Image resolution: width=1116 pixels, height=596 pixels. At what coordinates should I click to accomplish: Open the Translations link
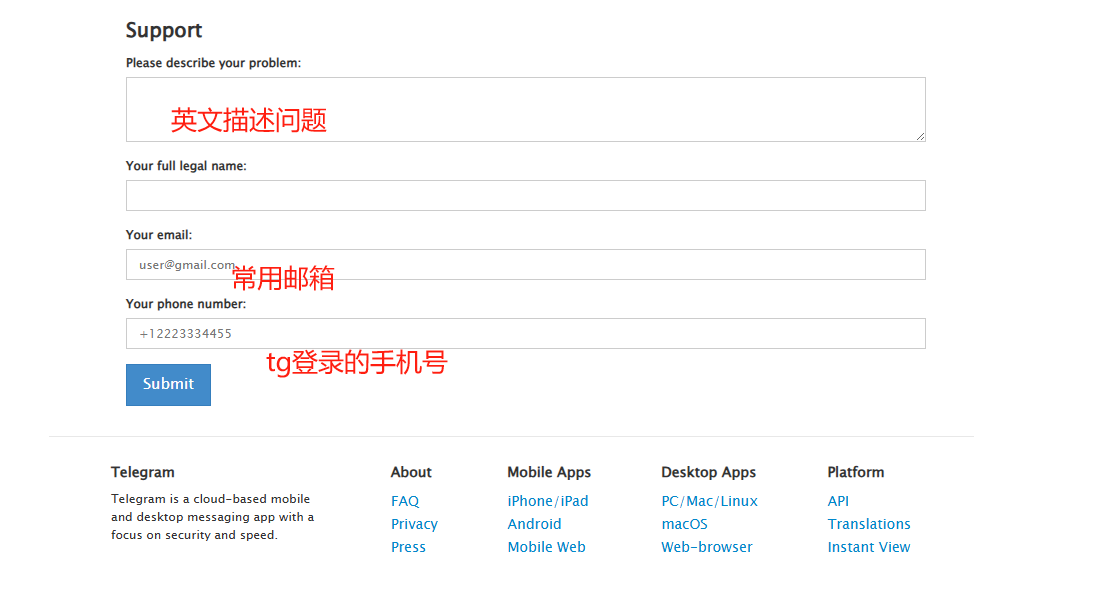pyautogui.click(x=869, y=524)
